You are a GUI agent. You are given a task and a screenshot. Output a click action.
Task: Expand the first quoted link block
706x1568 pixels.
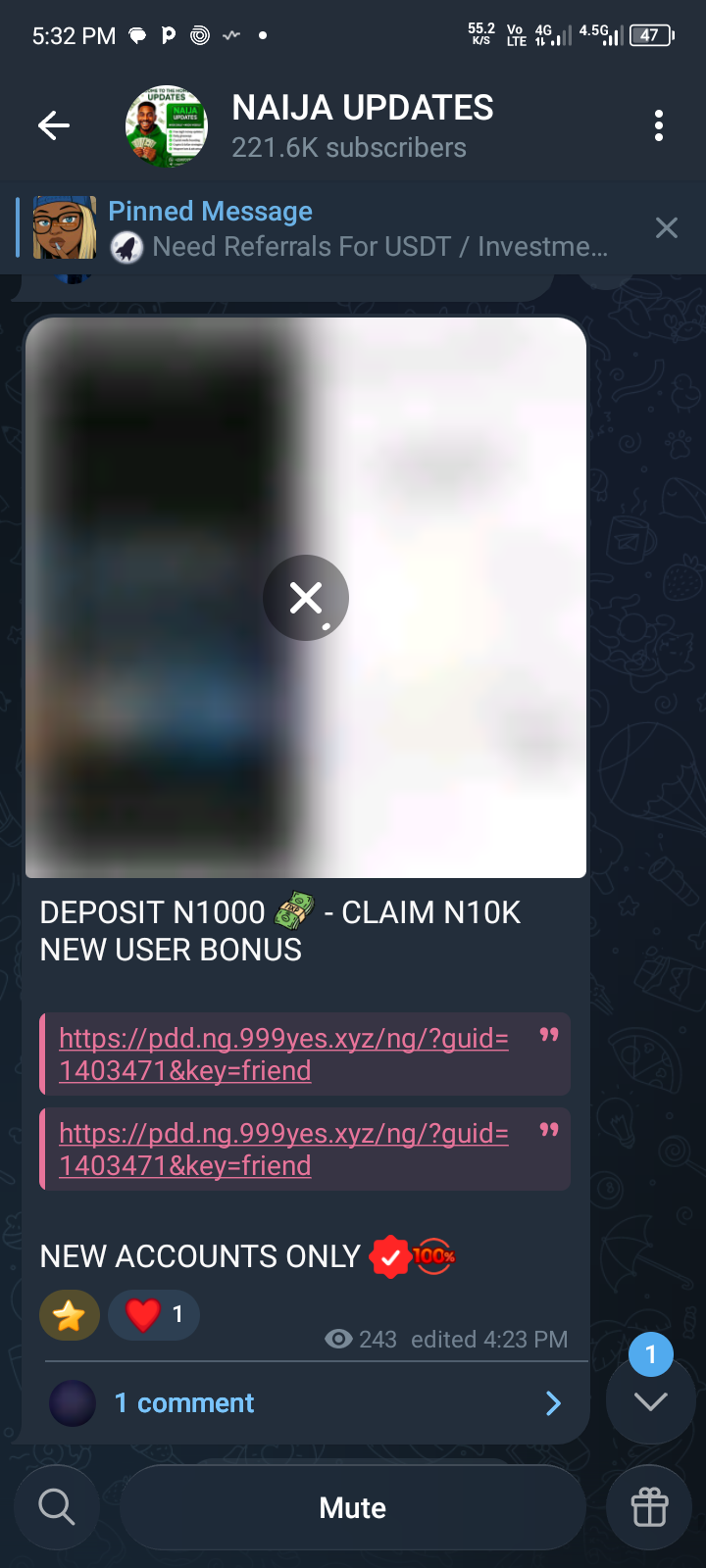[549, 1035]
